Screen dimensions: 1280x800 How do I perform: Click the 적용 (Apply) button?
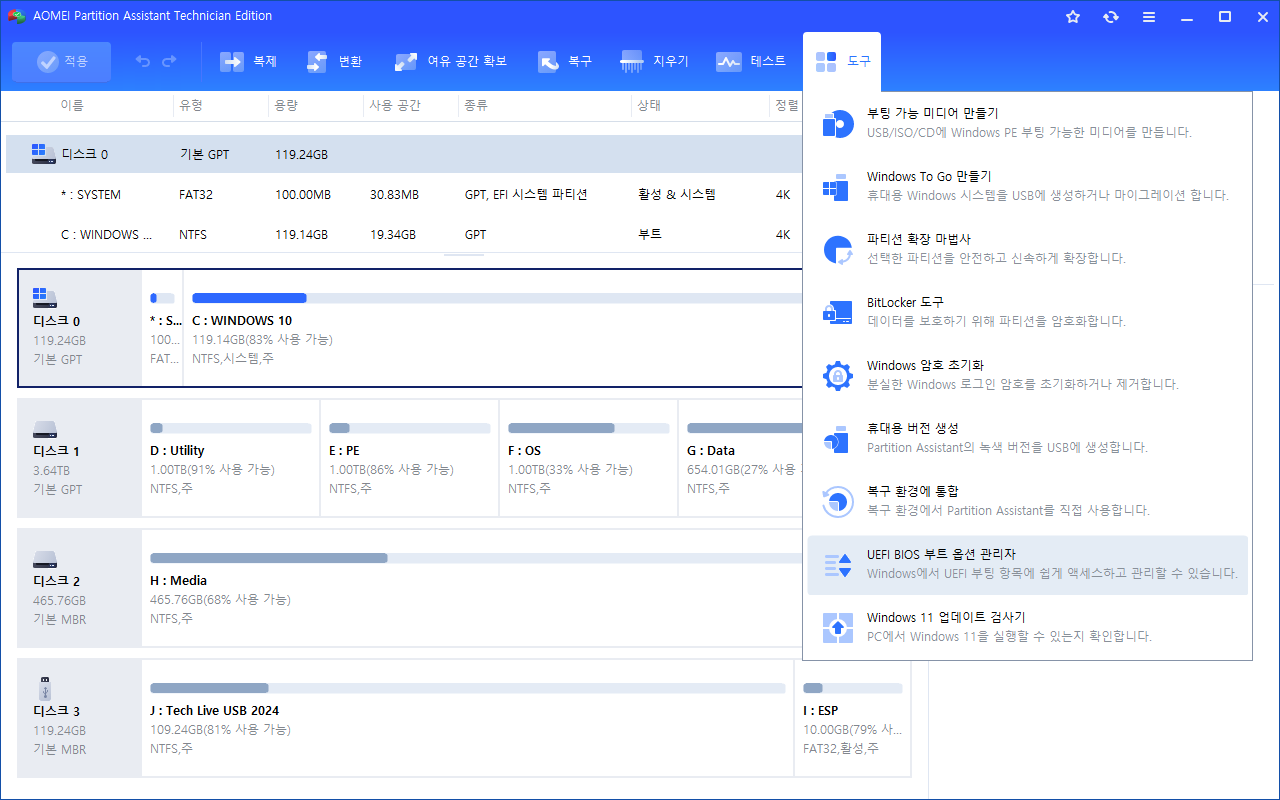click(x=62, y=62)
